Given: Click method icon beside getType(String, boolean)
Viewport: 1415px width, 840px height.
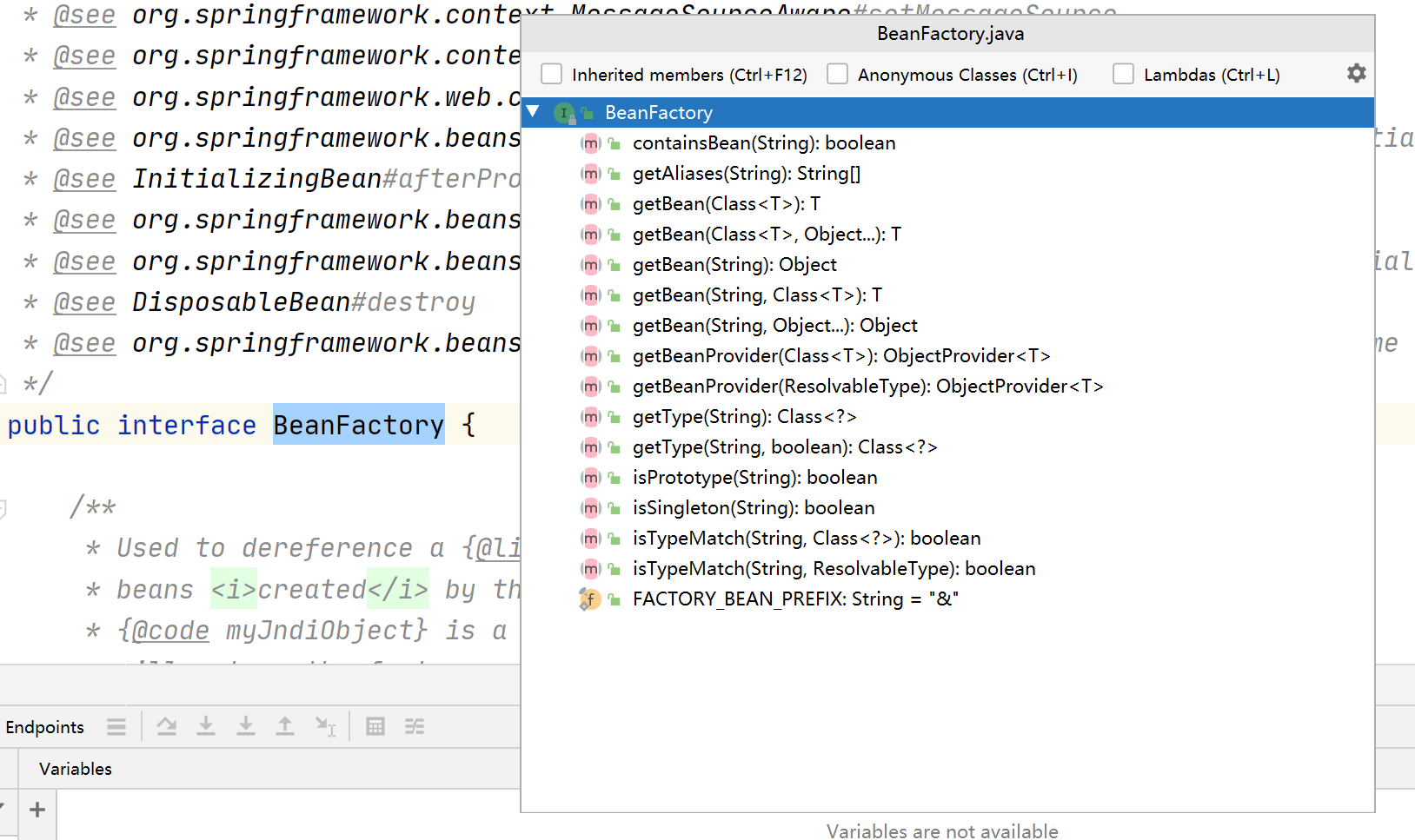Looking at the screenshot, I should (x=591, y=447).
